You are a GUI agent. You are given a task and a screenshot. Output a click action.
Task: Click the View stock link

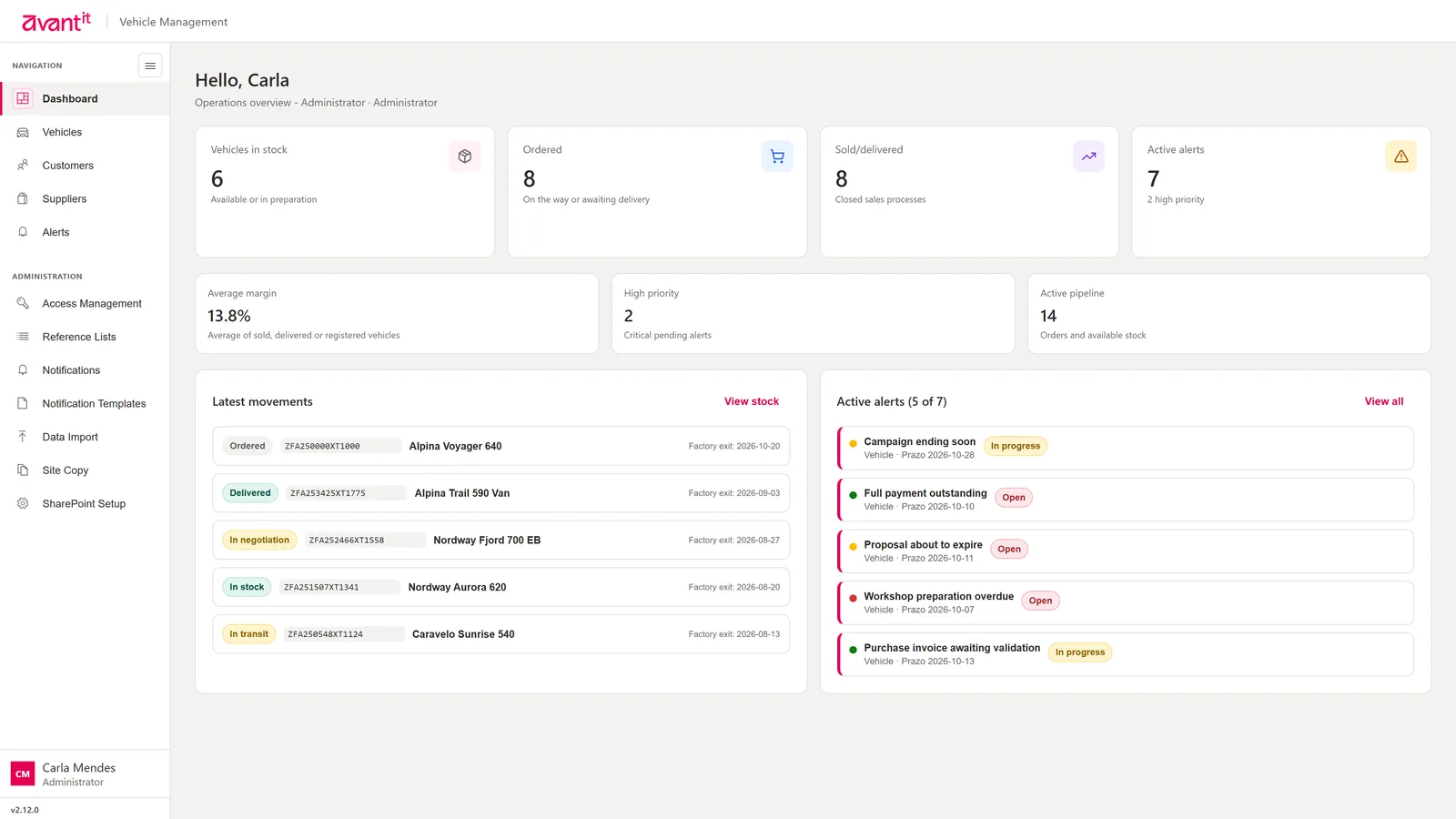(752, 401)
